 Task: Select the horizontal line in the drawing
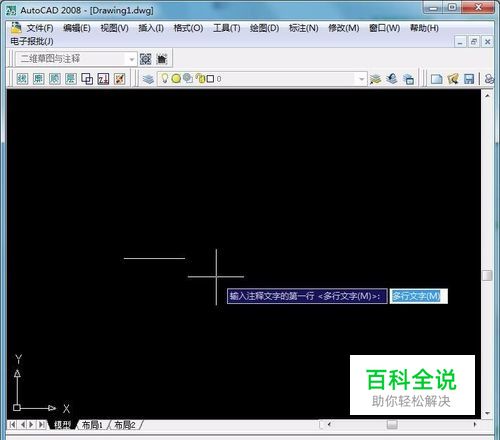(x=154, y=258)
